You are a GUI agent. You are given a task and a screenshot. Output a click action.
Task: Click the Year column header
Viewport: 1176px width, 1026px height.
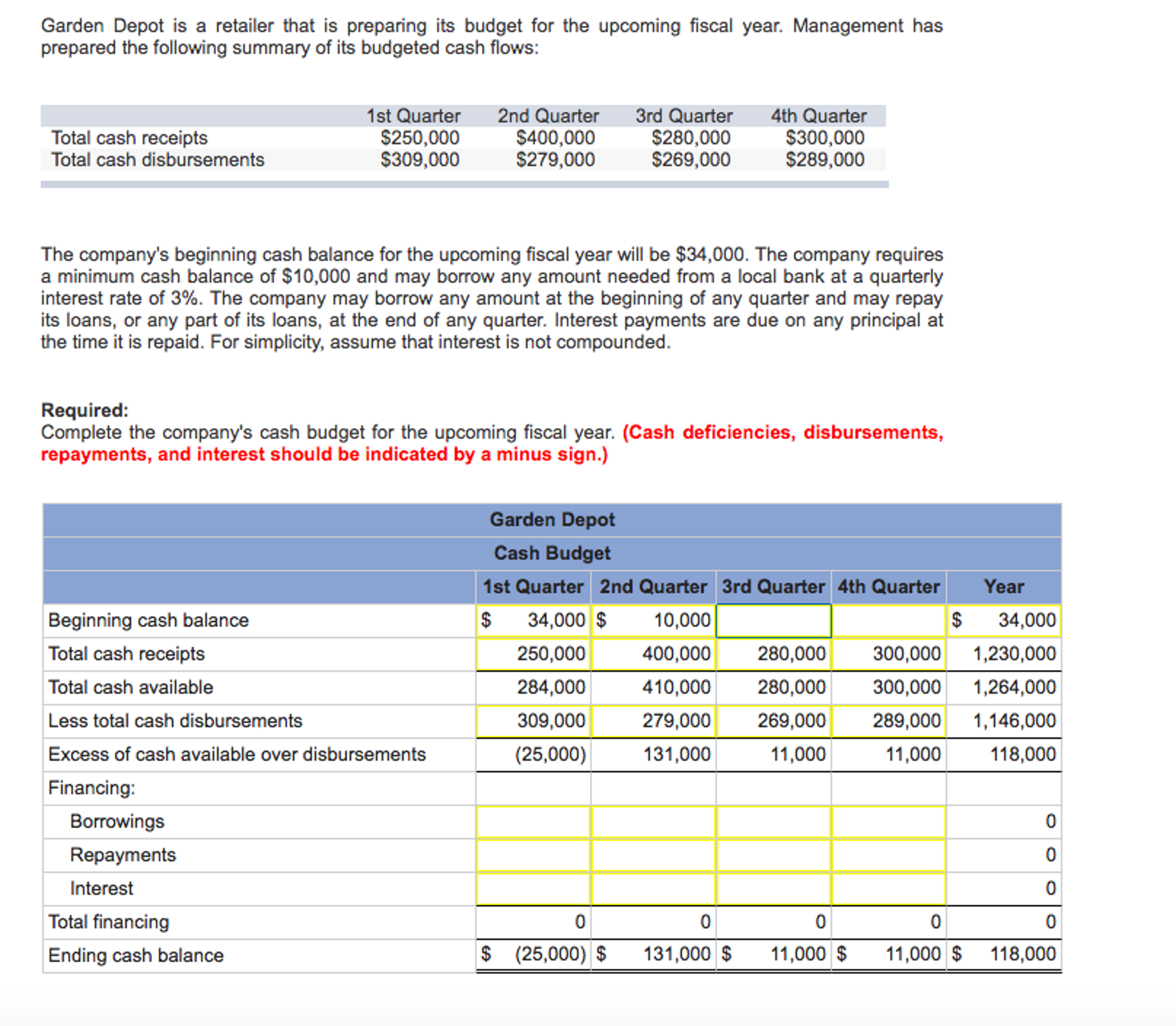tap(1004, 586)
